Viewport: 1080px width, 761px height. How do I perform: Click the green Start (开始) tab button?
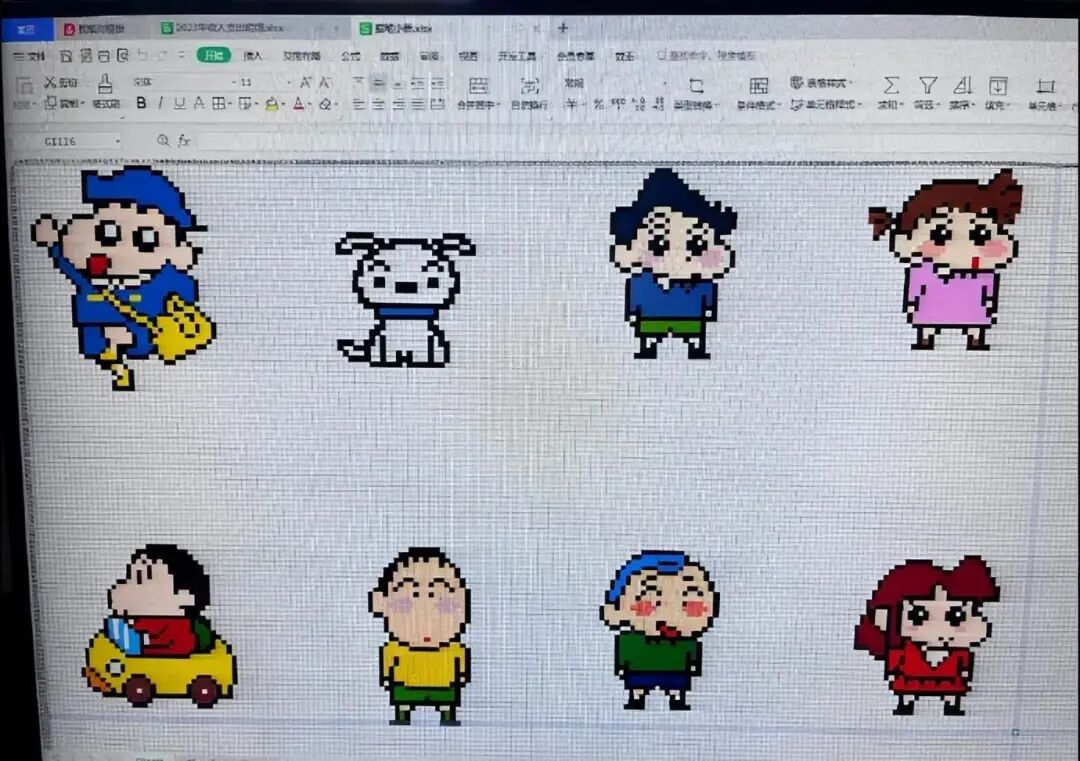[x=214, y=55]
